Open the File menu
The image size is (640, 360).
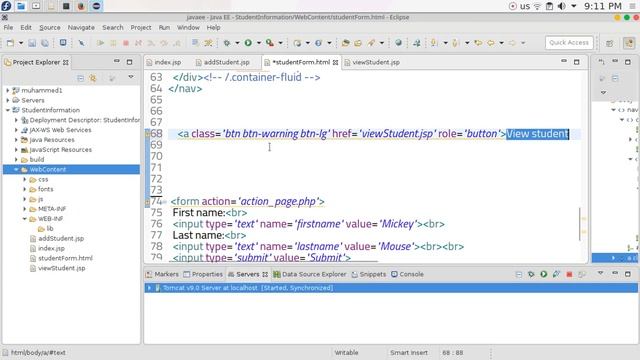[8, 27]
